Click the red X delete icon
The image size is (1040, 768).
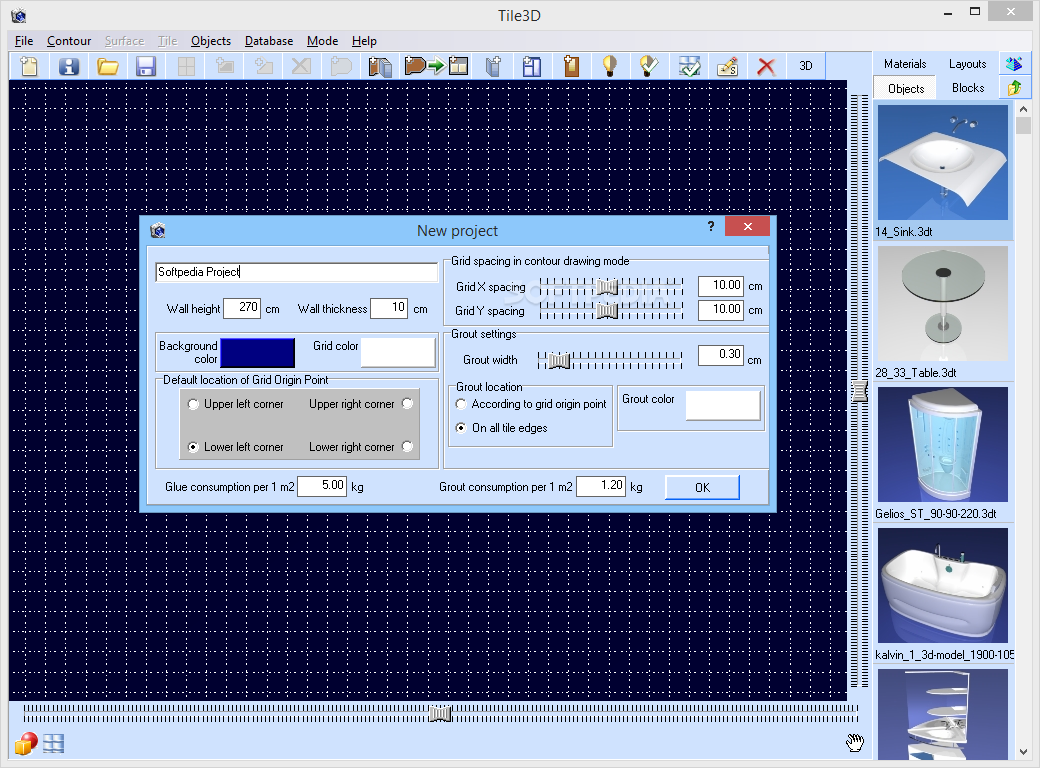pyautogui.click(x=766, y=66)
